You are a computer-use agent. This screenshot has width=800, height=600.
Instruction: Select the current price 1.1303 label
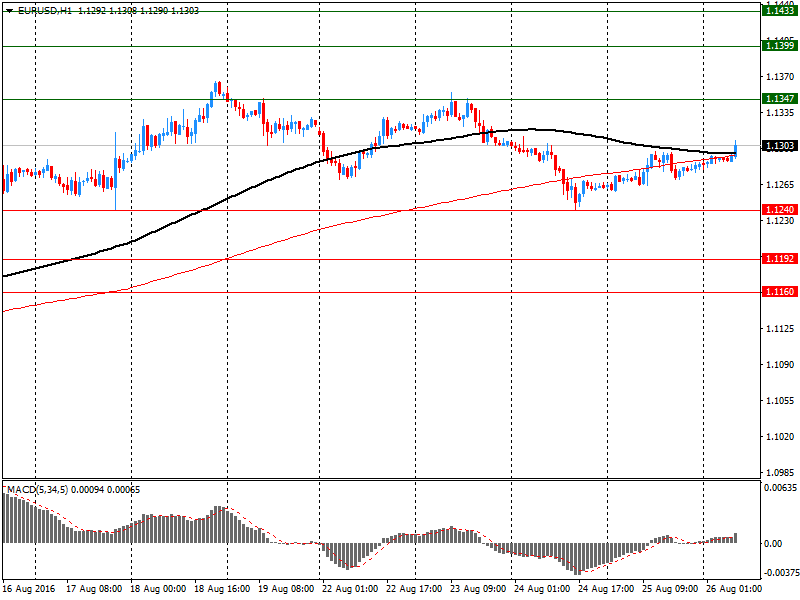780,146
